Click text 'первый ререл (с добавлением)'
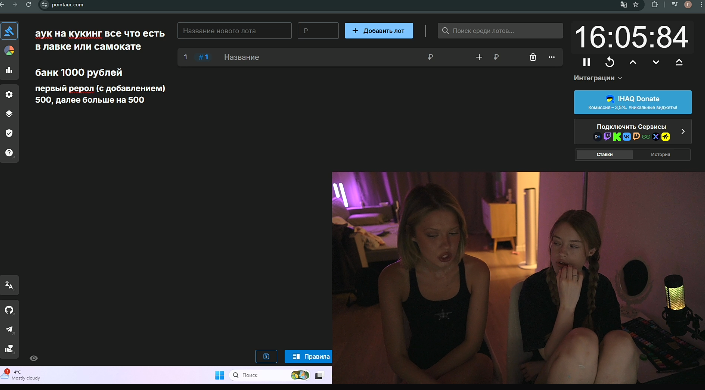This screenshot has height=390, width=705. point(100,88)
